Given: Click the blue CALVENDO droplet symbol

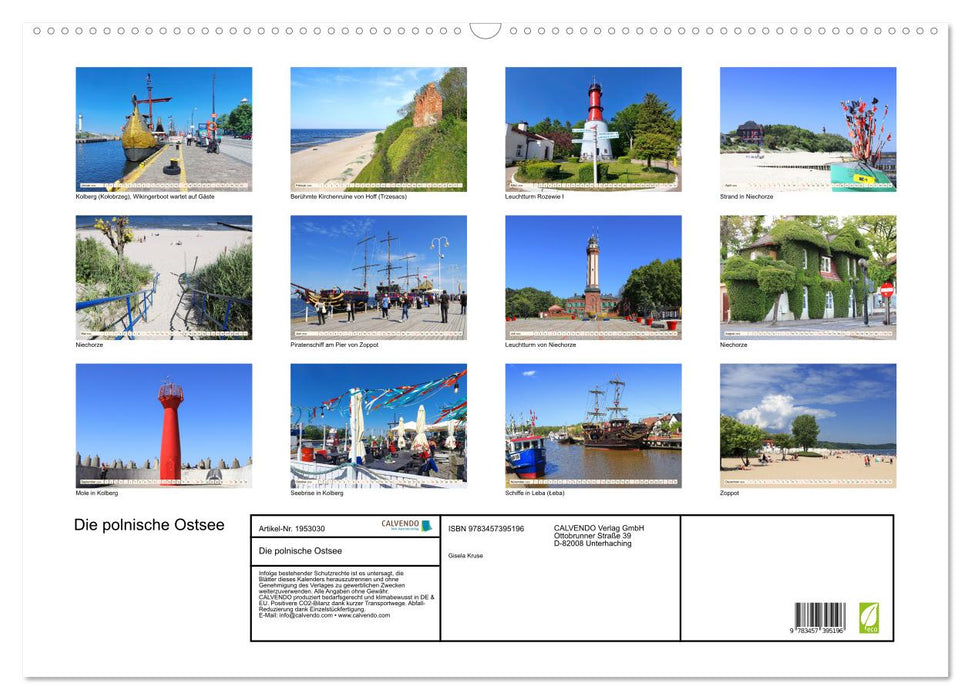Looking at the screenshot, I should pos(425,526).
